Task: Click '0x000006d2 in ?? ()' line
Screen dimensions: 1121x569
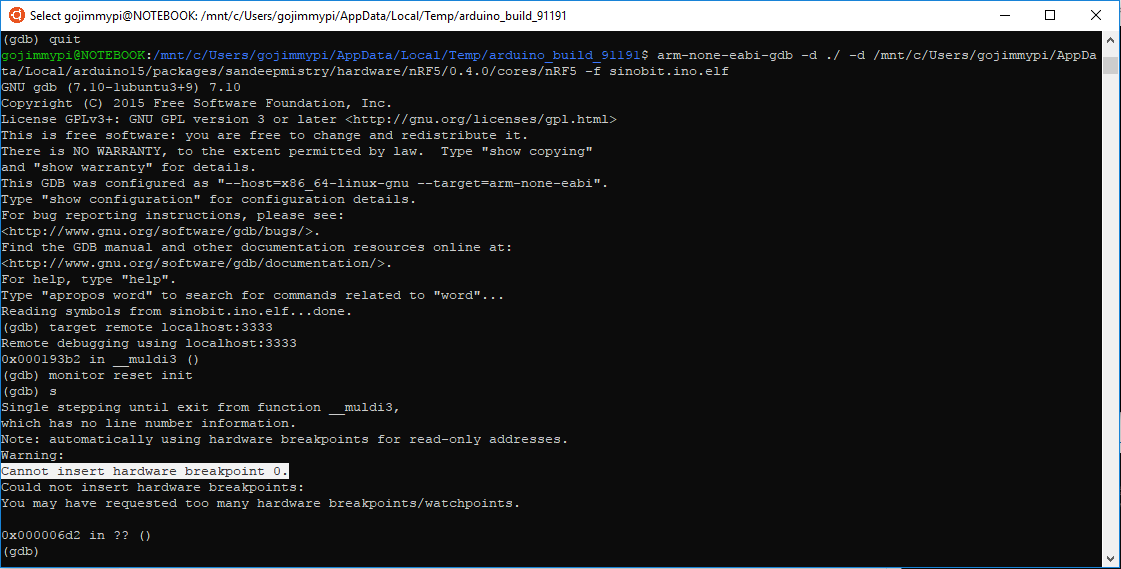Action: click(76, 535)
